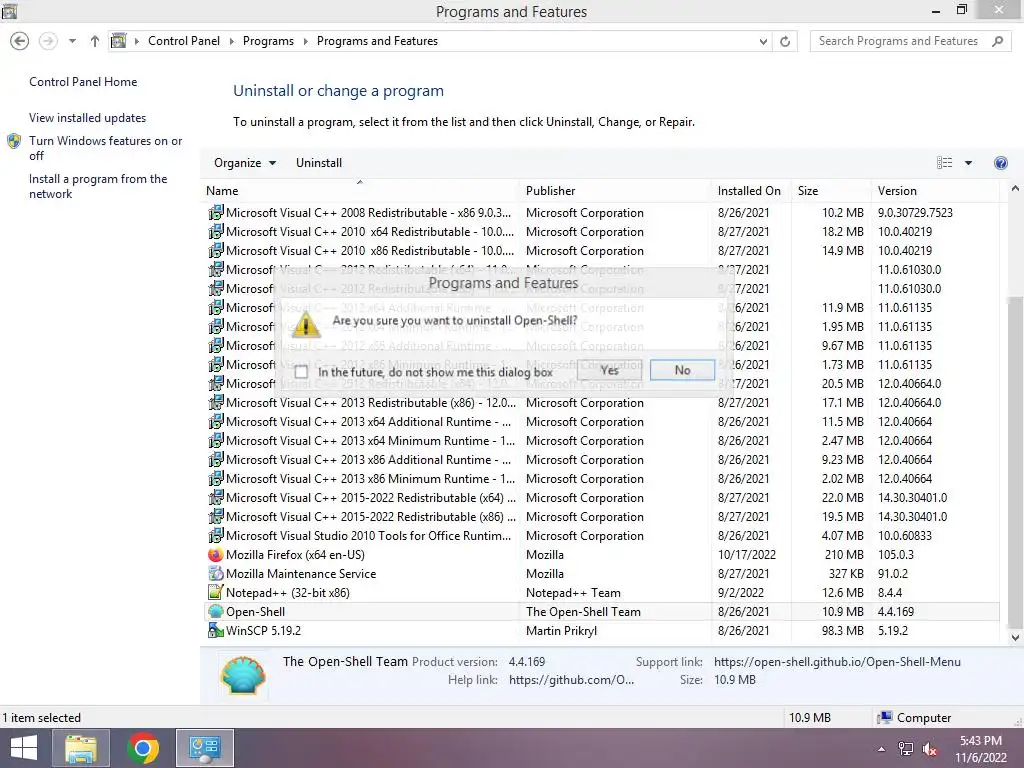Click Control Panel taskbar button
This screenshot has width=1024, height=768.
[x=204, y=748]
